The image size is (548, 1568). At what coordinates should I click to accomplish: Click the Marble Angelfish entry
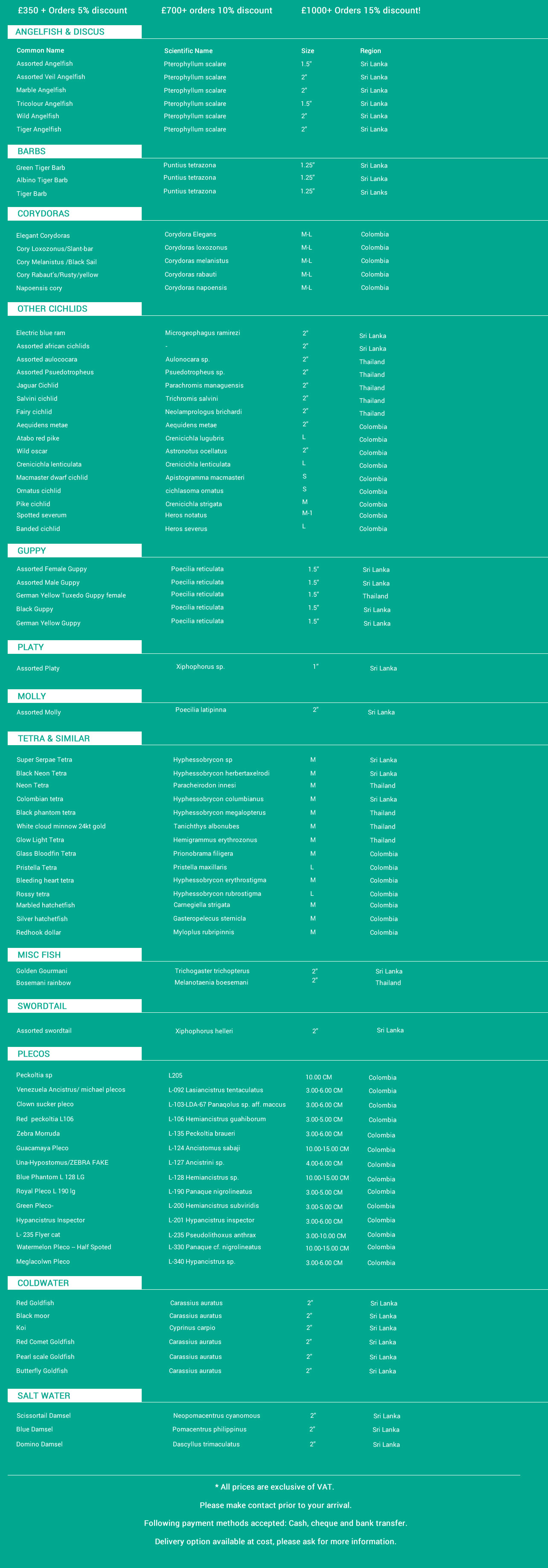pyautogui.click(x=41, y=90)
